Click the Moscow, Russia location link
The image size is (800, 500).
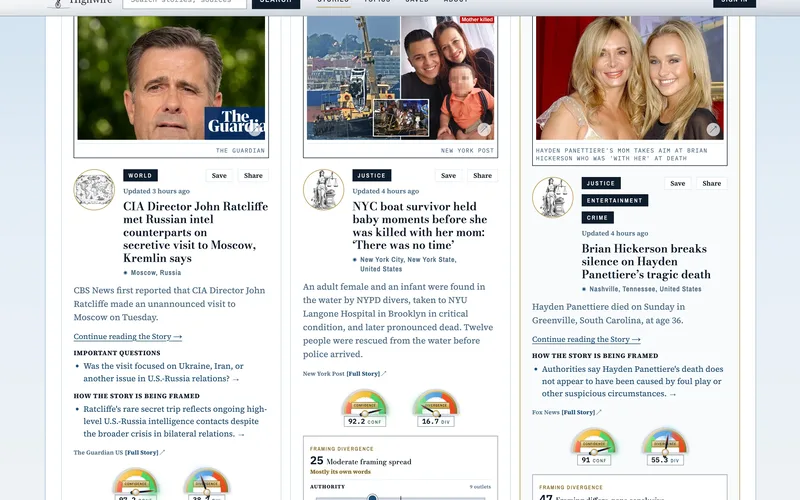(156, 273)
